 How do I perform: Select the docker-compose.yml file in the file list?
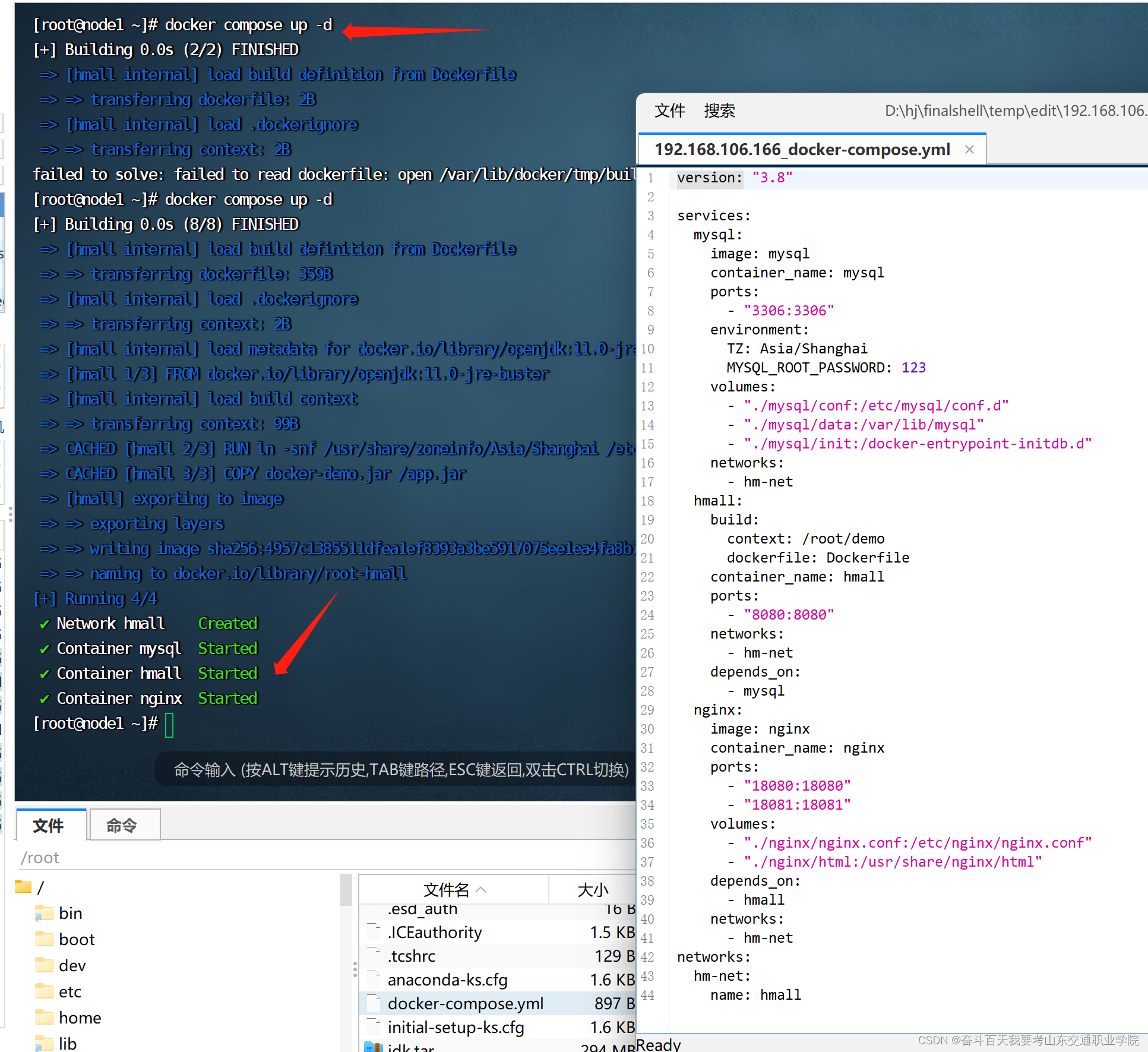pyautogui.click(x=465, y=1003)
